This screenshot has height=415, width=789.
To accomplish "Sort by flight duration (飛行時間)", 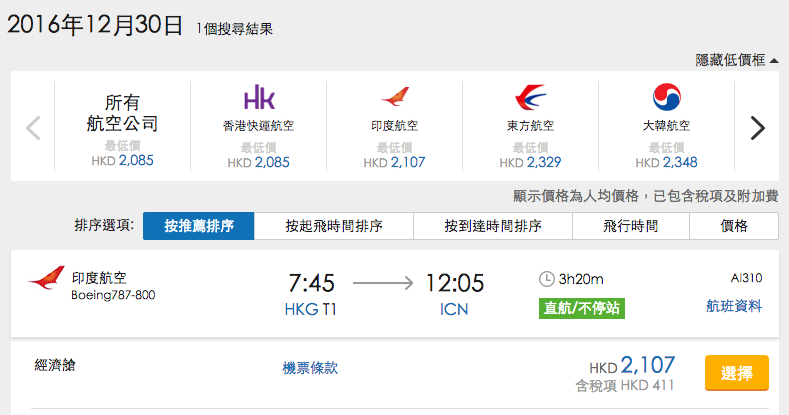I will point(630,226).
